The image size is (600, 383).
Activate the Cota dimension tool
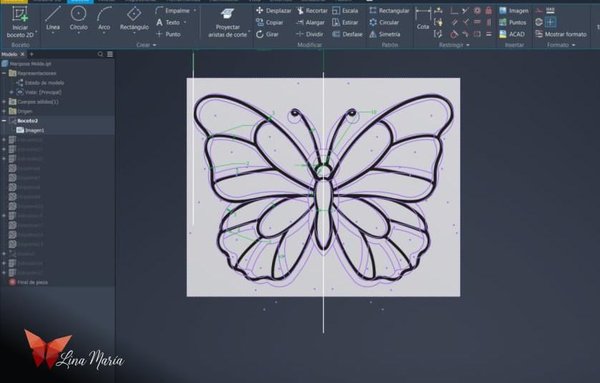[423, 19]
